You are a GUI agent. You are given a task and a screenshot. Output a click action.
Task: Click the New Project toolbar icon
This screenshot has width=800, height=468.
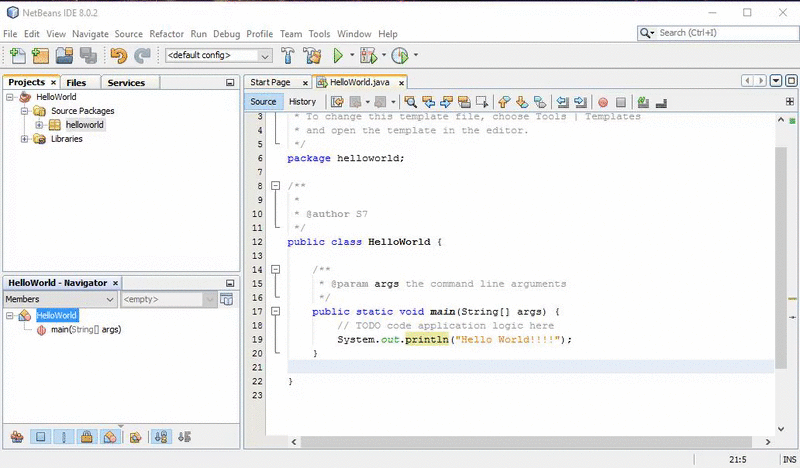pos(40,55)
